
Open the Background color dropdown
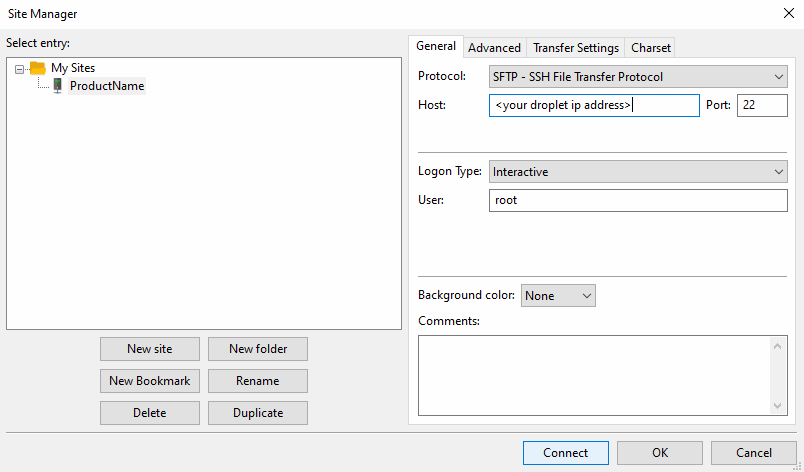coord(558,296)
